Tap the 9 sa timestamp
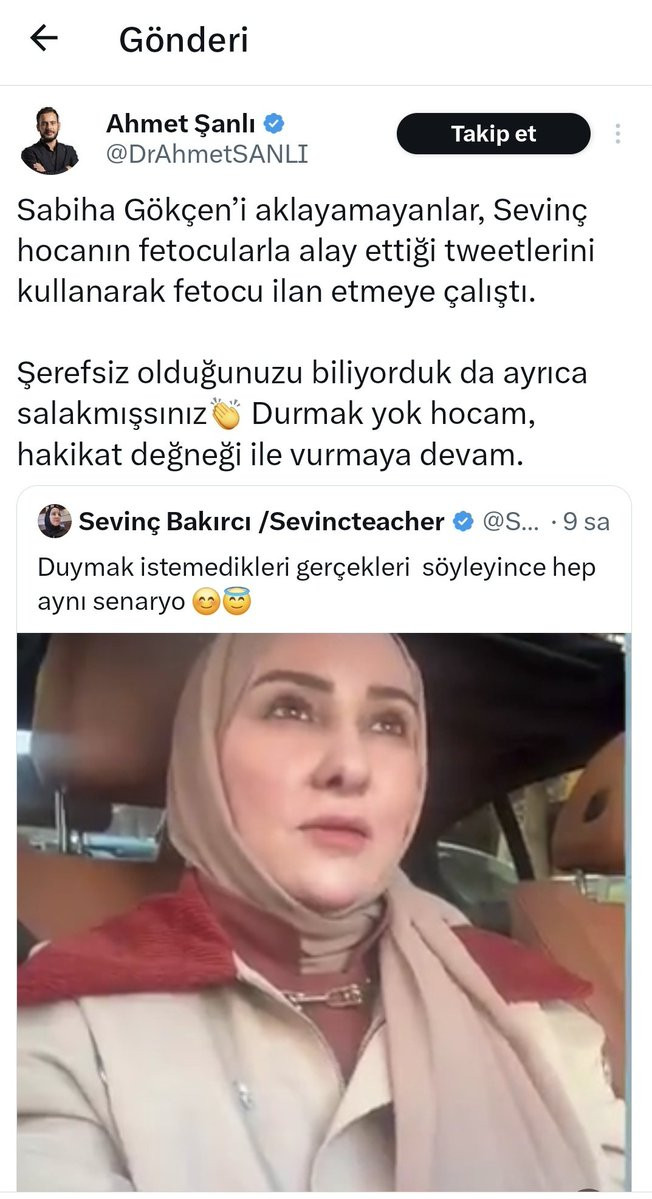 coord(586,522)
